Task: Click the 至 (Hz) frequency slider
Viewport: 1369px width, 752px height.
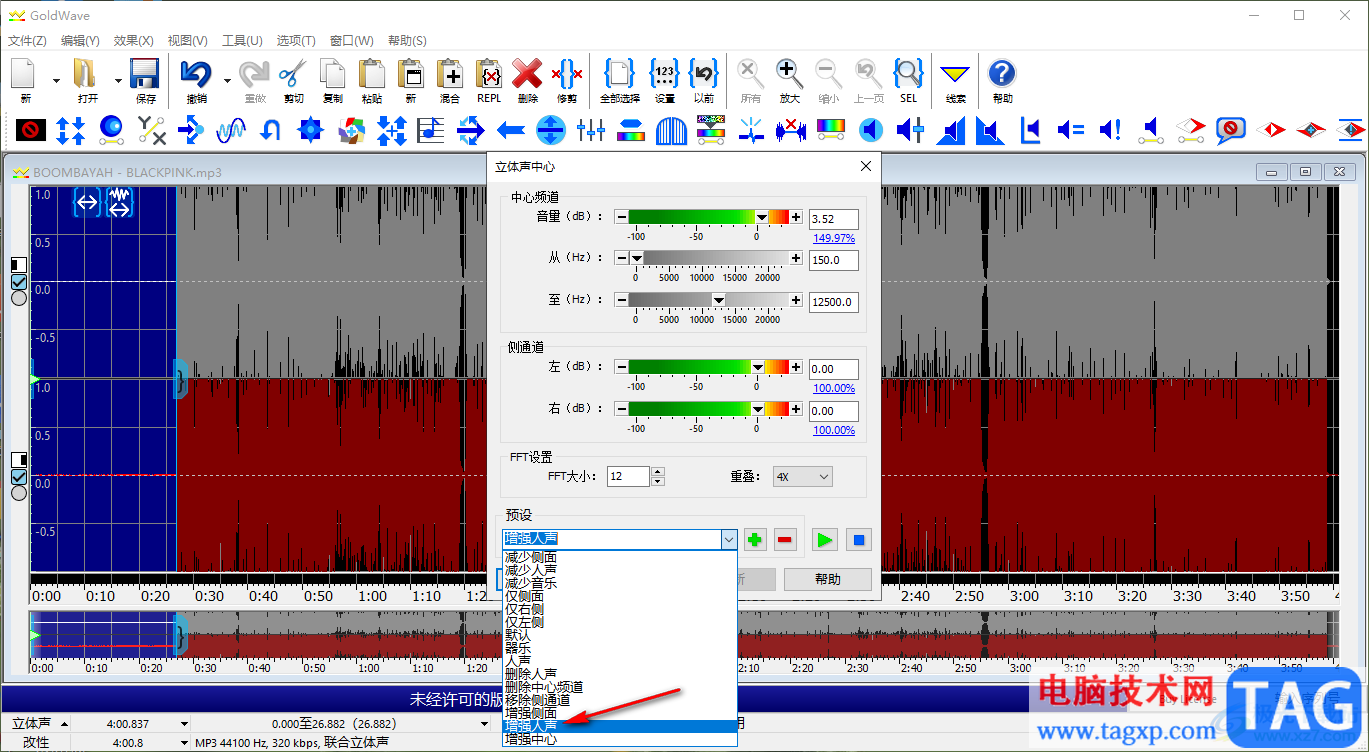Action: tap(708, 300)
